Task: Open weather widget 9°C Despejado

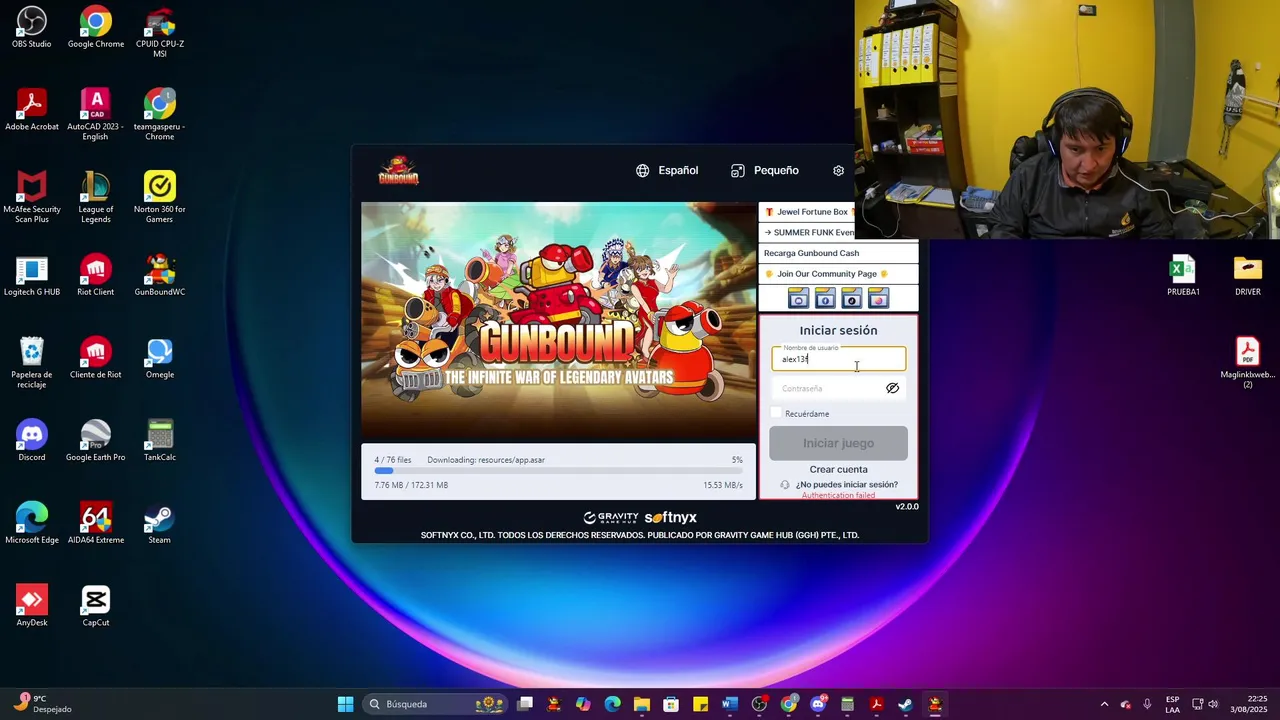Action: [44, 704]
